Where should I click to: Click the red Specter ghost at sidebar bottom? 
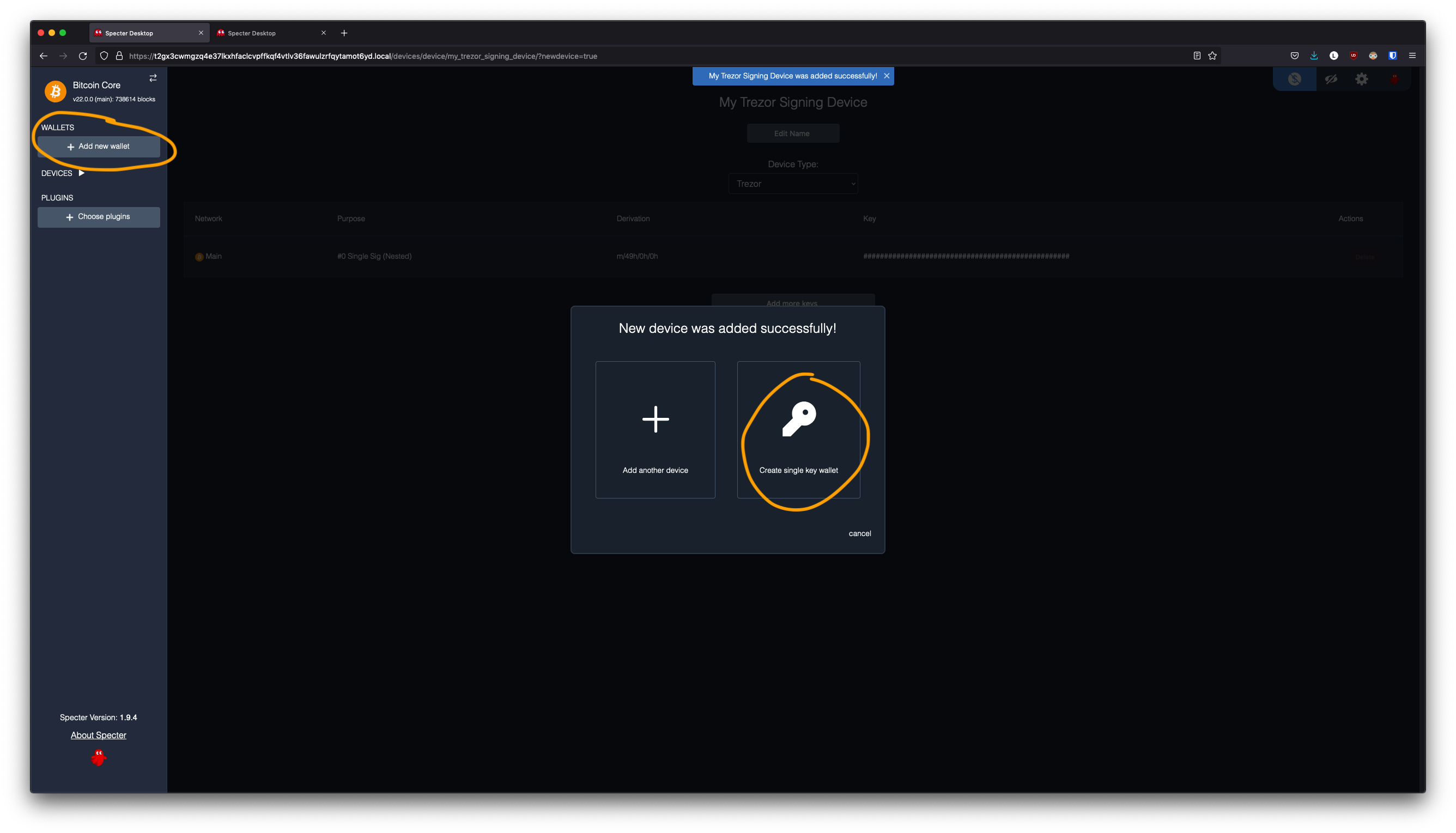coord(99,757)
